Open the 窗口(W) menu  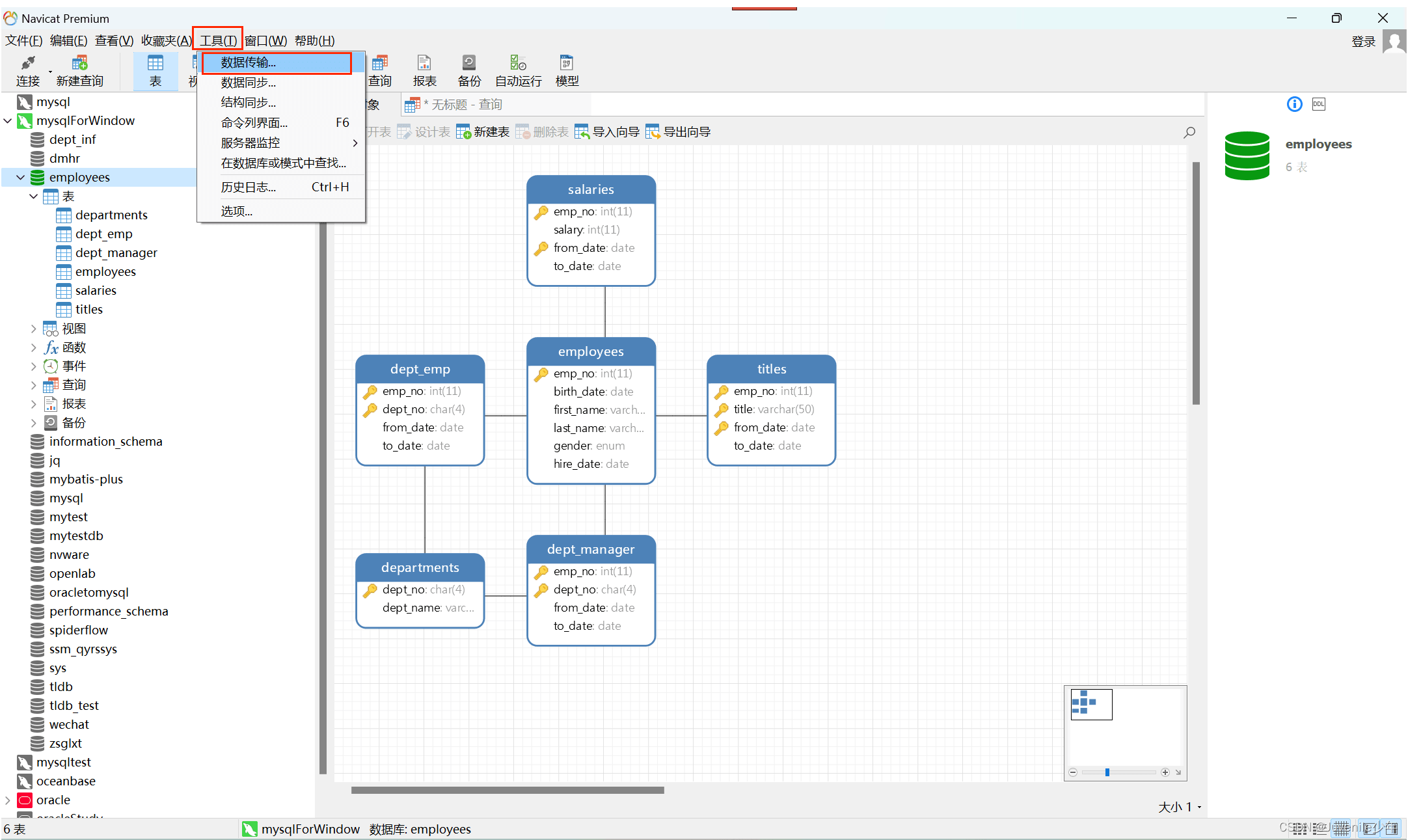[x=265, y=41]
